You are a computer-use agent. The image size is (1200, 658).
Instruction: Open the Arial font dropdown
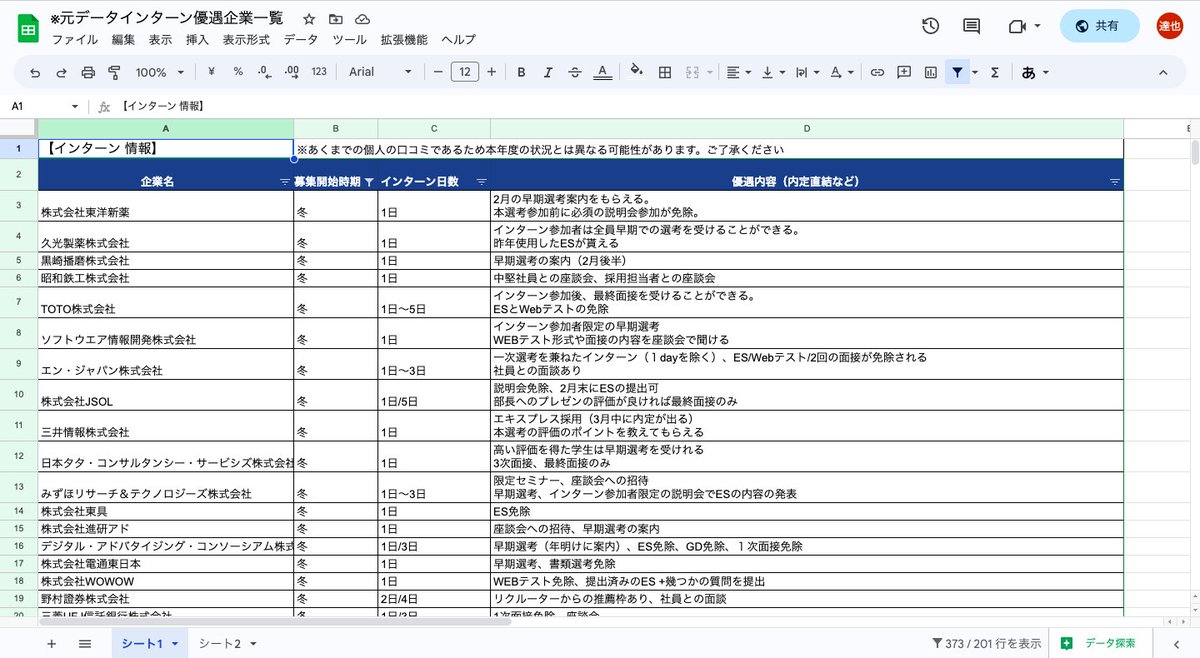pos(380,72)
